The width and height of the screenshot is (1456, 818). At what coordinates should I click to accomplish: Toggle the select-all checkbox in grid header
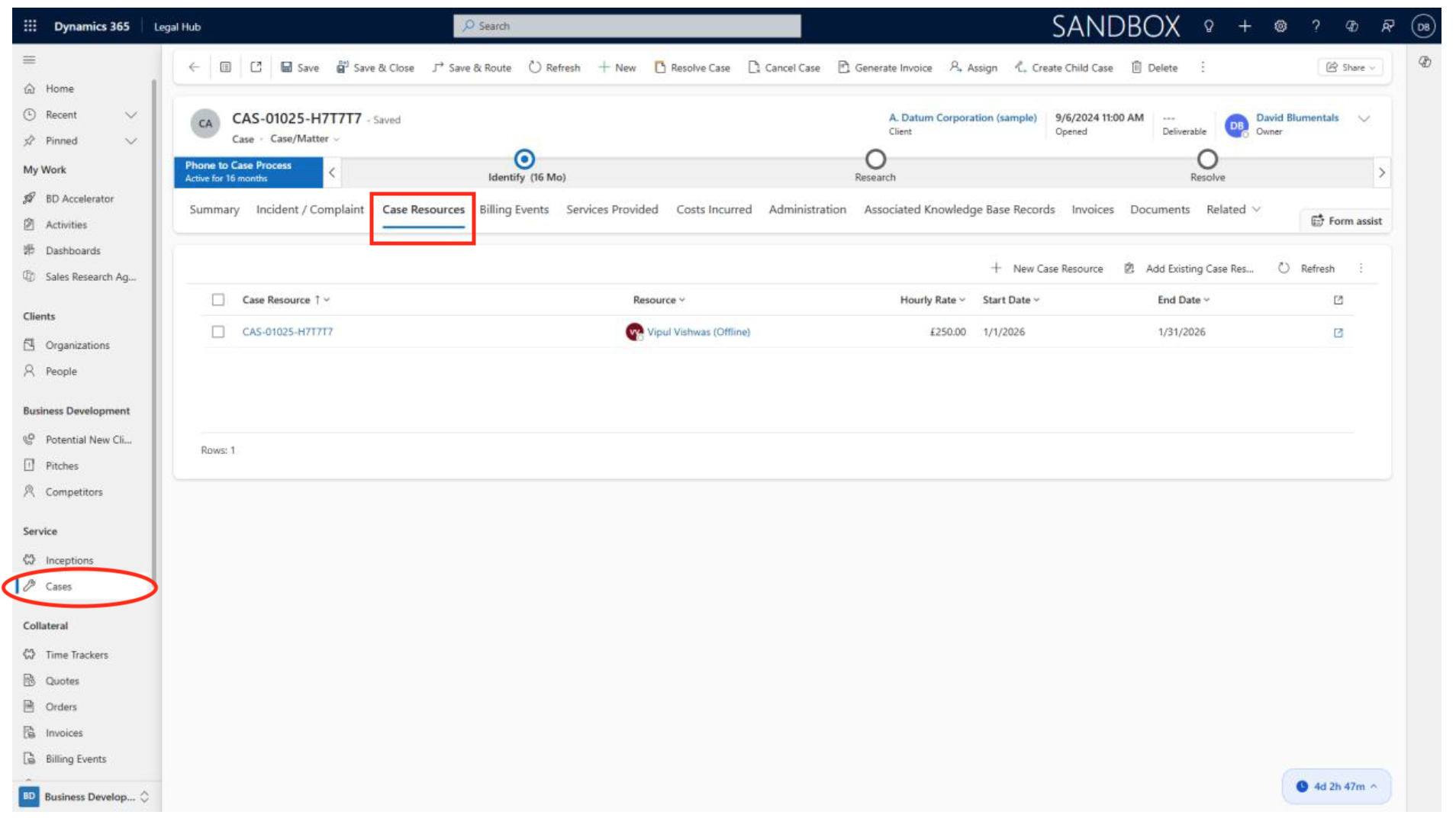click(x=218, y=300)
